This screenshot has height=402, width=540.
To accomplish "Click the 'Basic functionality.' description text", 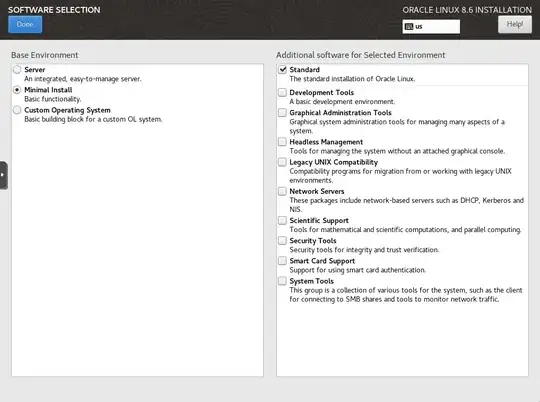I will (53, 99).
